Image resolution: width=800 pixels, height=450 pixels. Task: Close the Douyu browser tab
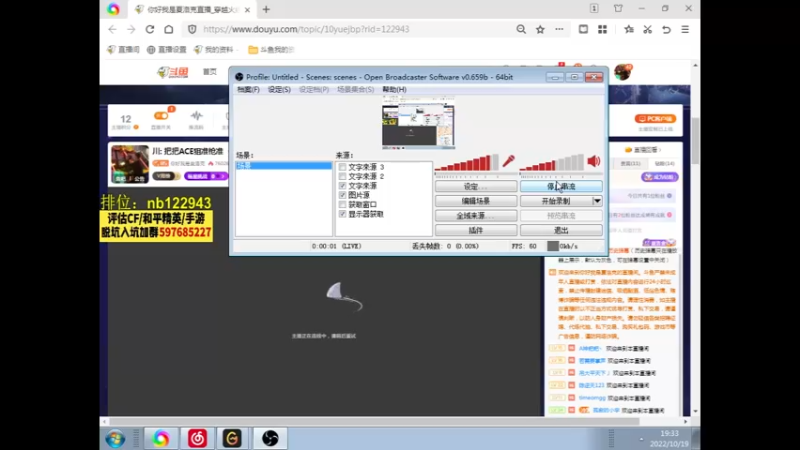click(247, 10)
